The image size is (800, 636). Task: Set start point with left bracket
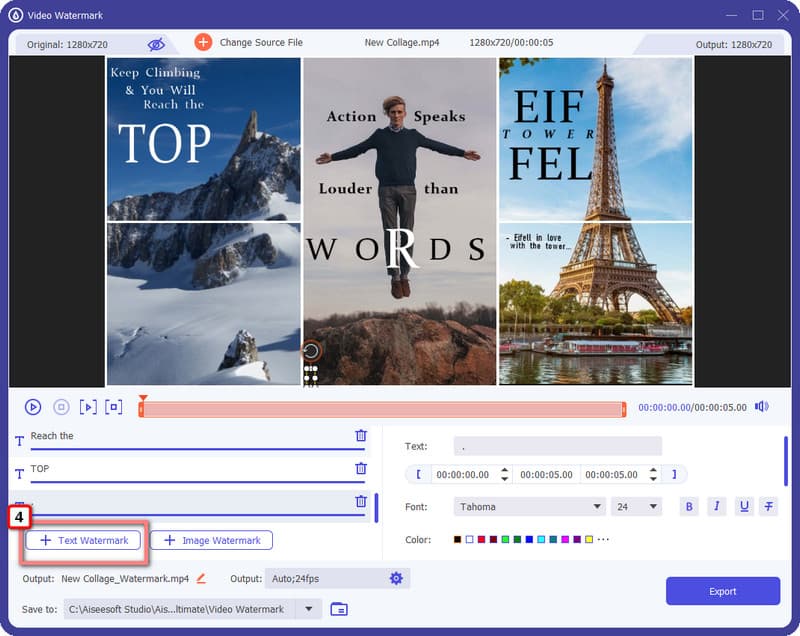[418, 475]
